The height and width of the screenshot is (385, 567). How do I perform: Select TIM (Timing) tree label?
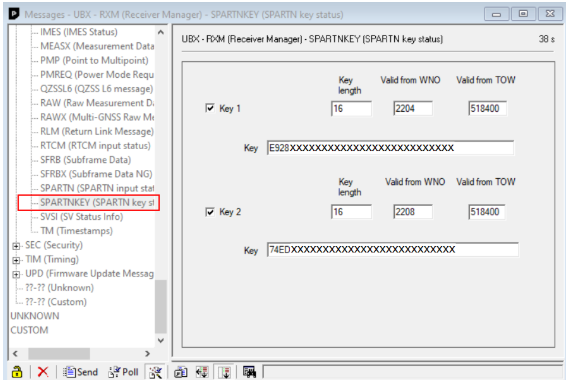tap(52, 259)
